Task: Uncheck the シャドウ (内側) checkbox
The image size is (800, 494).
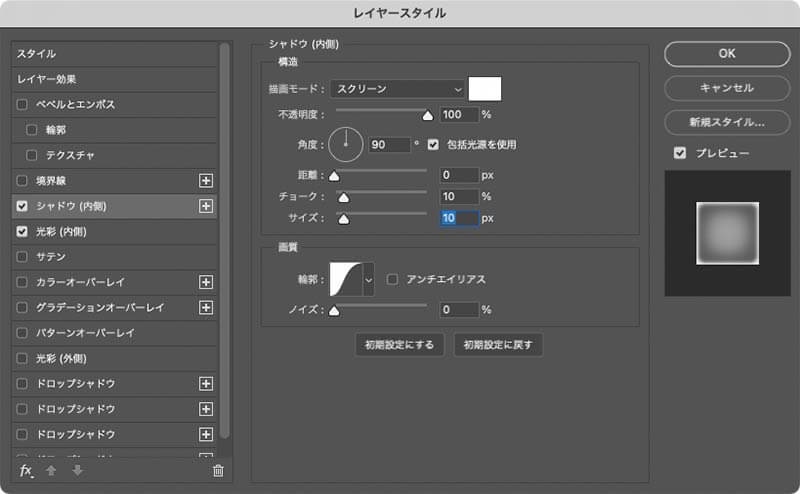Action: (x=22, y=206)
